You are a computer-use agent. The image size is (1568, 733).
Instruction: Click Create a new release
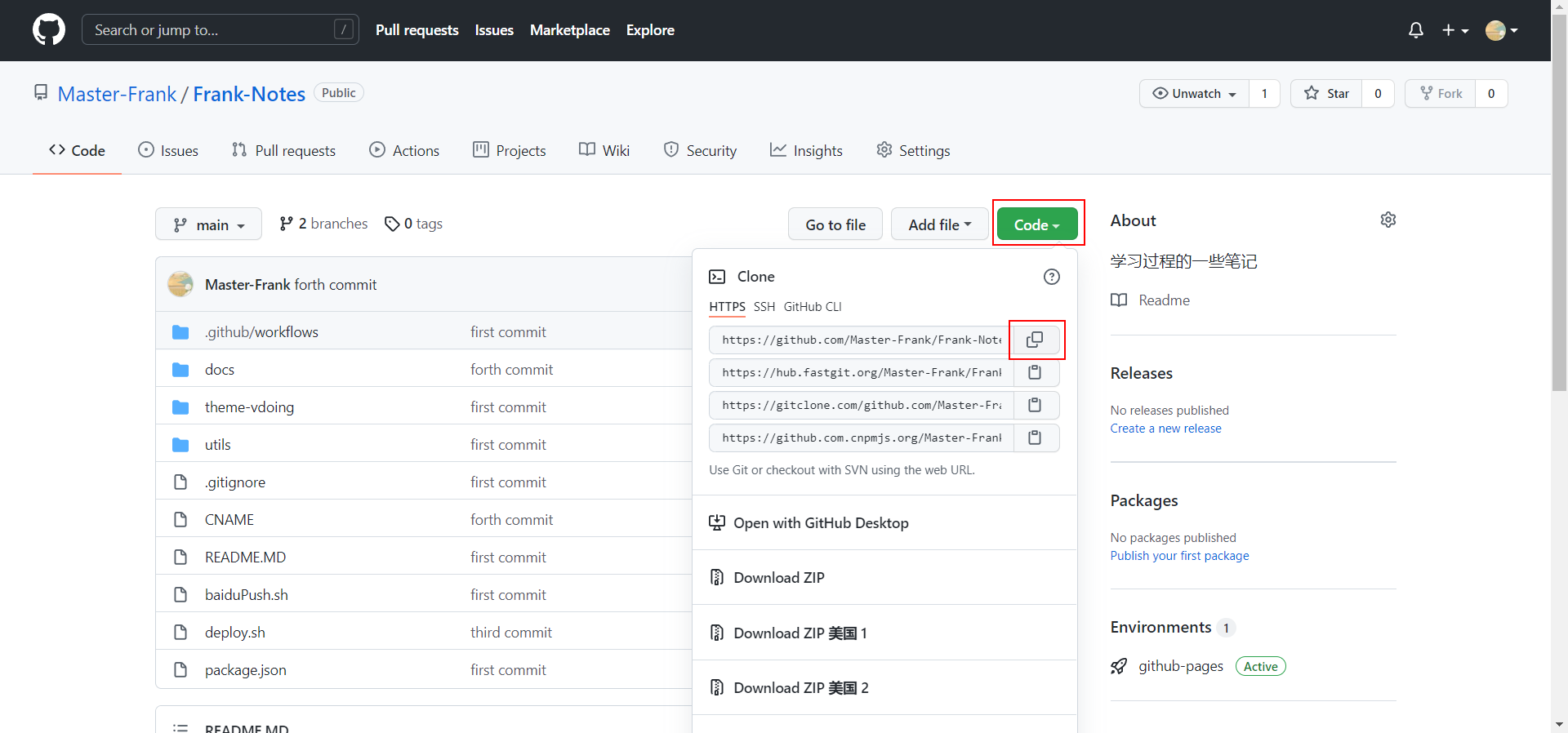(x=1165, y=429)
